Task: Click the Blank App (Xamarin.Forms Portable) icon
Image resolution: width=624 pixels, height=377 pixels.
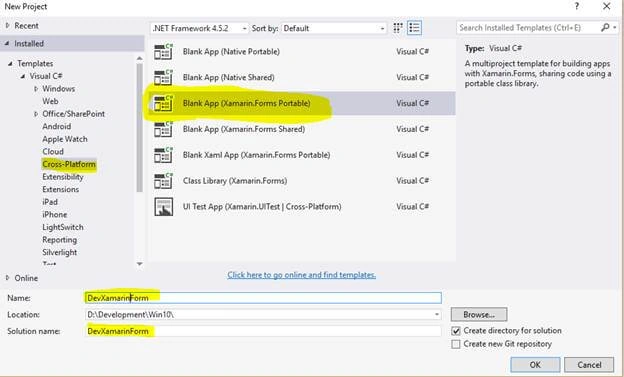Action: pos(163,104)
